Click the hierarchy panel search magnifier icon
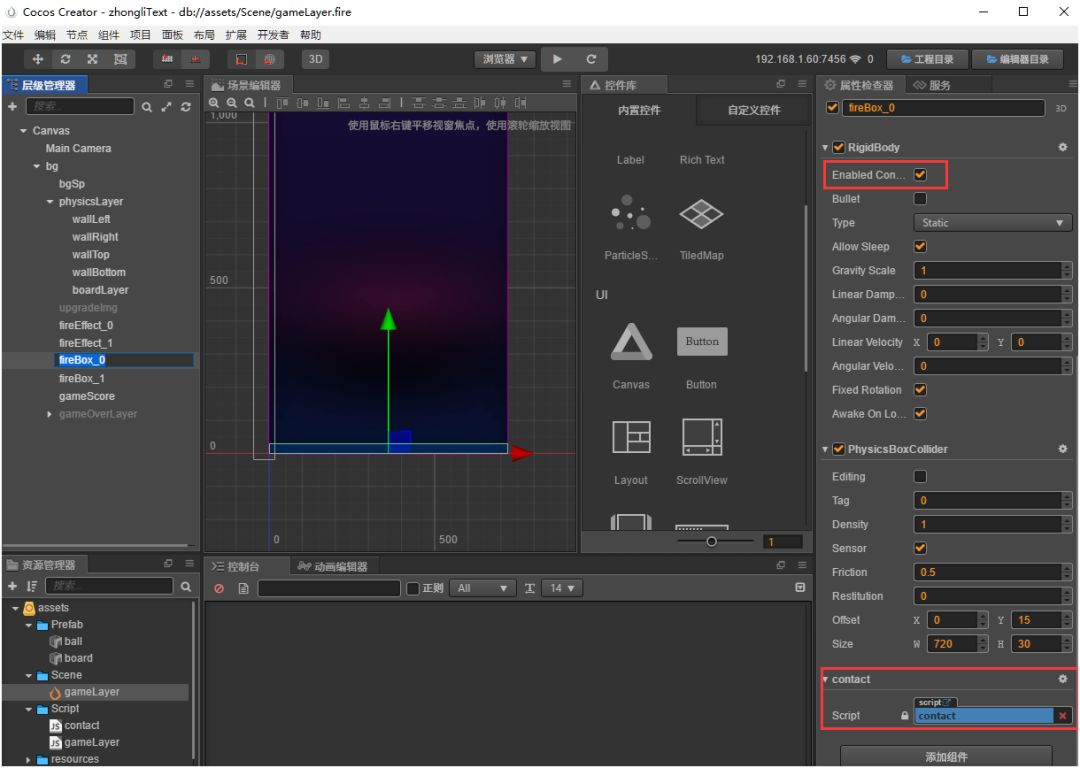 [147, 107]
